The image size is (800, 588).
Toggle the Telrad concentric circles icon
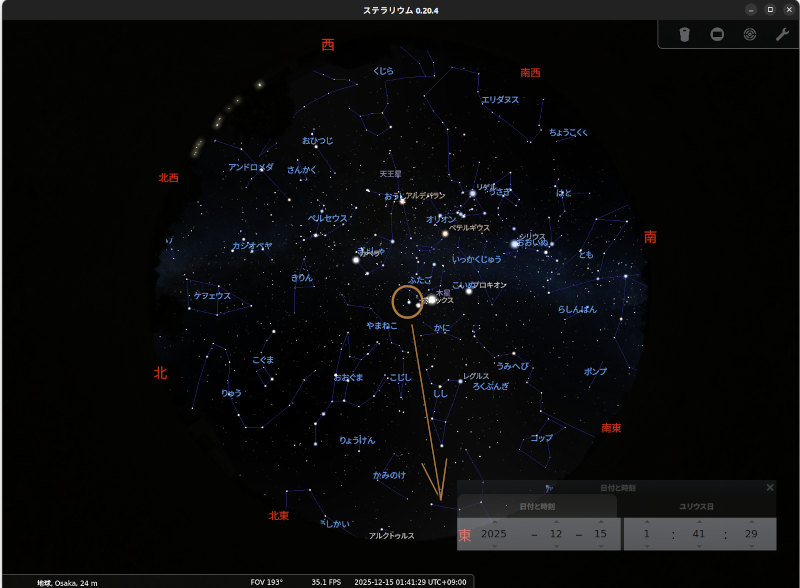[749, 34]
